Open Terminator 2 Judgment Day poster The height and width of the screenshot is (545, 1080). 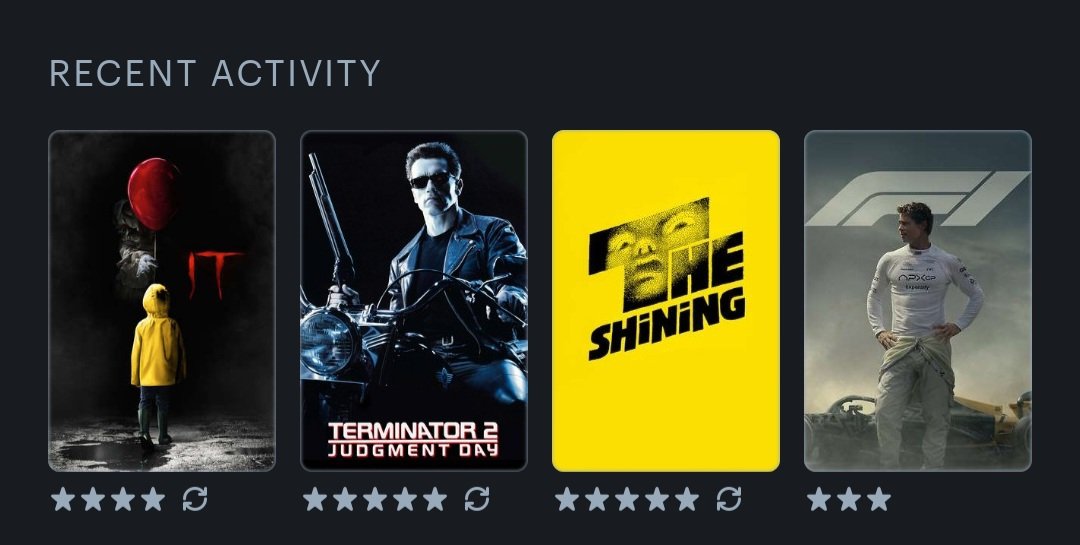(x=414, y=301)
